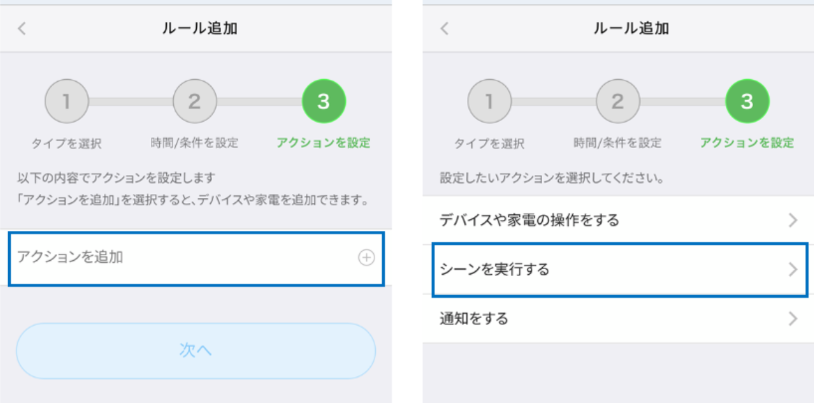Choose 通知をする option

[474, 319]
